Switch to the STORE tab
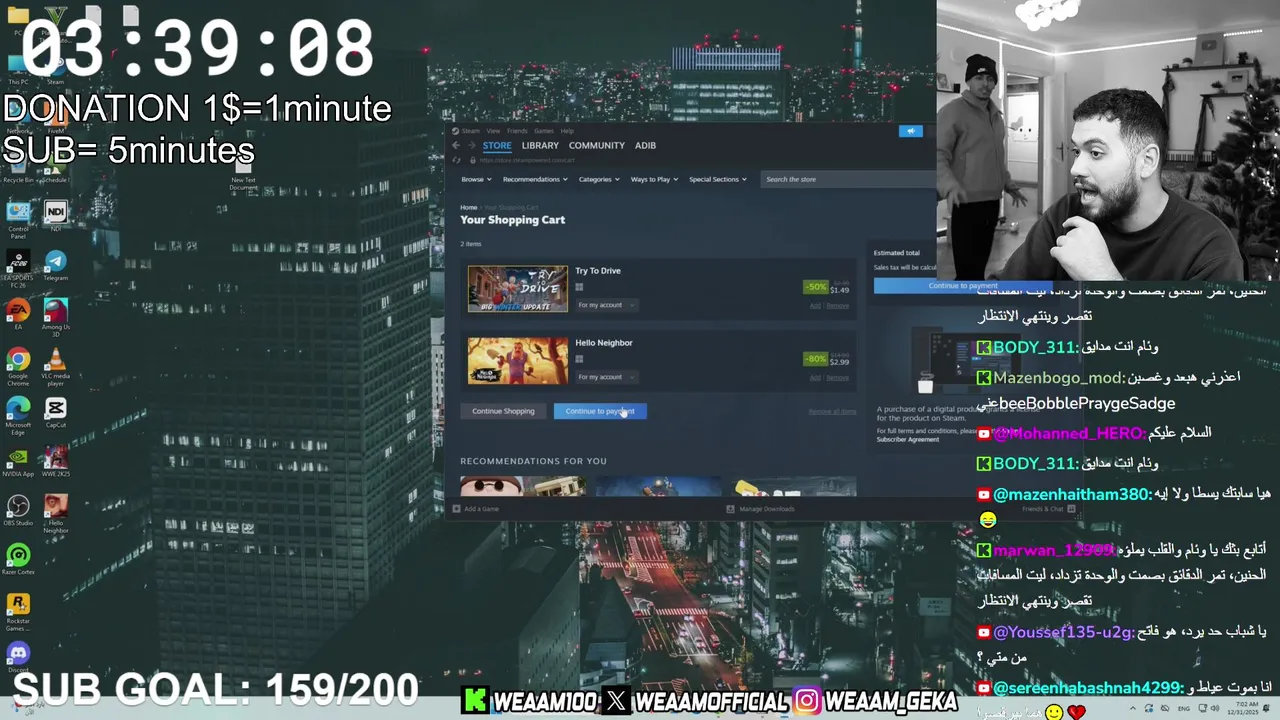 (x=497, y=146)
